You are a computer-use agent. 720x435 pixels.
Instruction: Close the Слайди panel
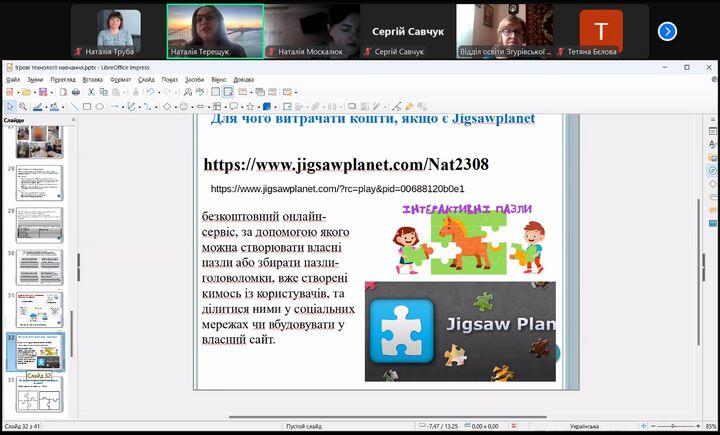pos(73,120)
